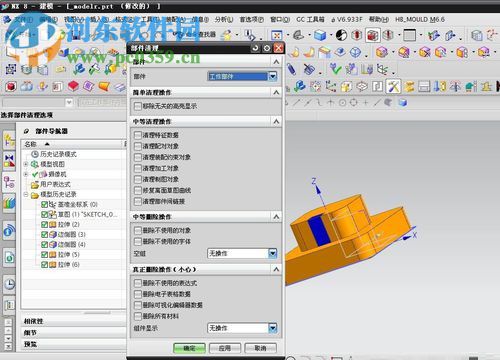Open the Constraint Navigator resource bar tab
The width and height of the screenshot is (500, 360).
[x=9, y=160]
